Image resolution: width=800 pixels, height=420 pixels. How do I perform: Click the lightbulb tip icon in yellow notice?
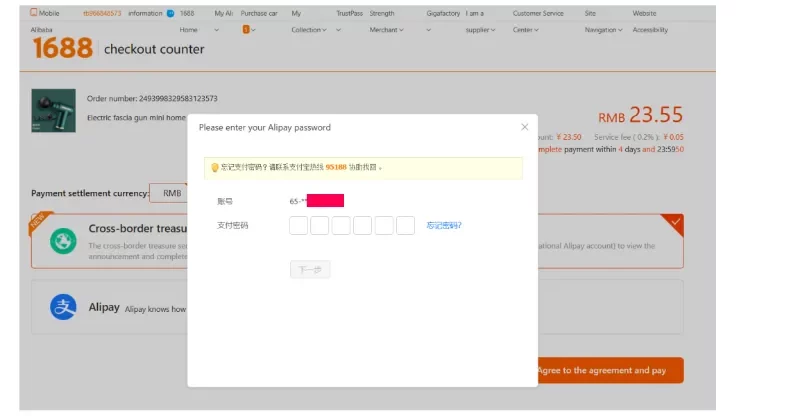click(214, 167)
